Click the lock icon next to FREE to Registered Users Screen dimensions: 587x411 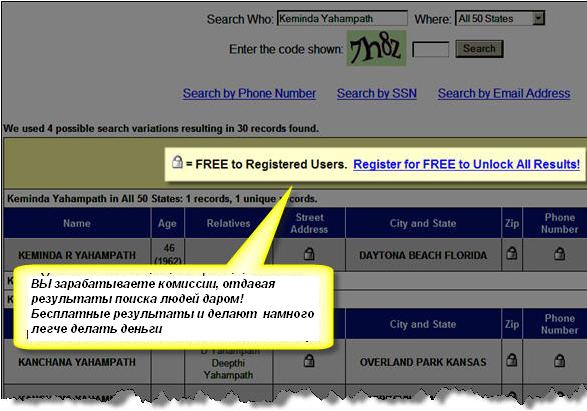tap(177, 162)
